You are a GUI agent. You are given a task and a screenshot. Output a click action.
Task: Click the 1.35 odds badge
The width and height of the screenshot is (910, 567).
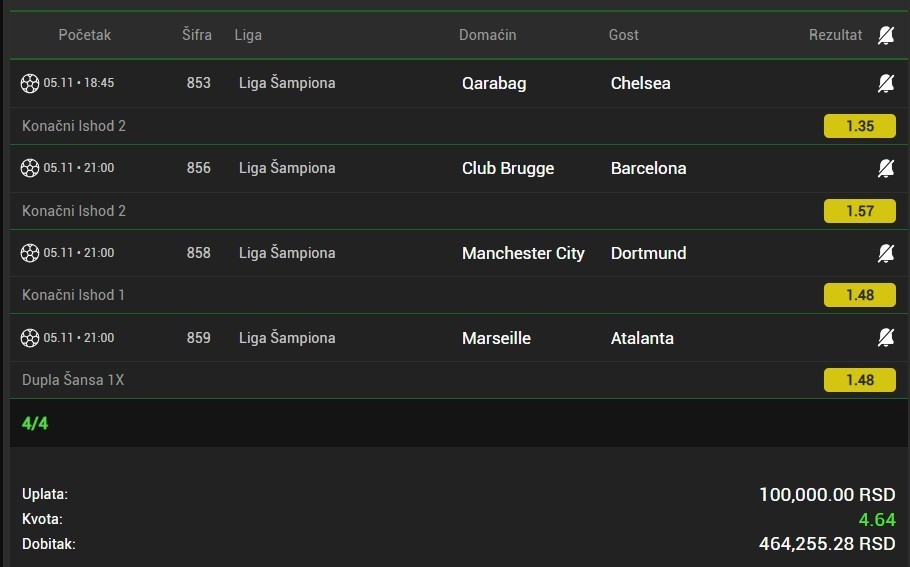(x=859, y=126)
